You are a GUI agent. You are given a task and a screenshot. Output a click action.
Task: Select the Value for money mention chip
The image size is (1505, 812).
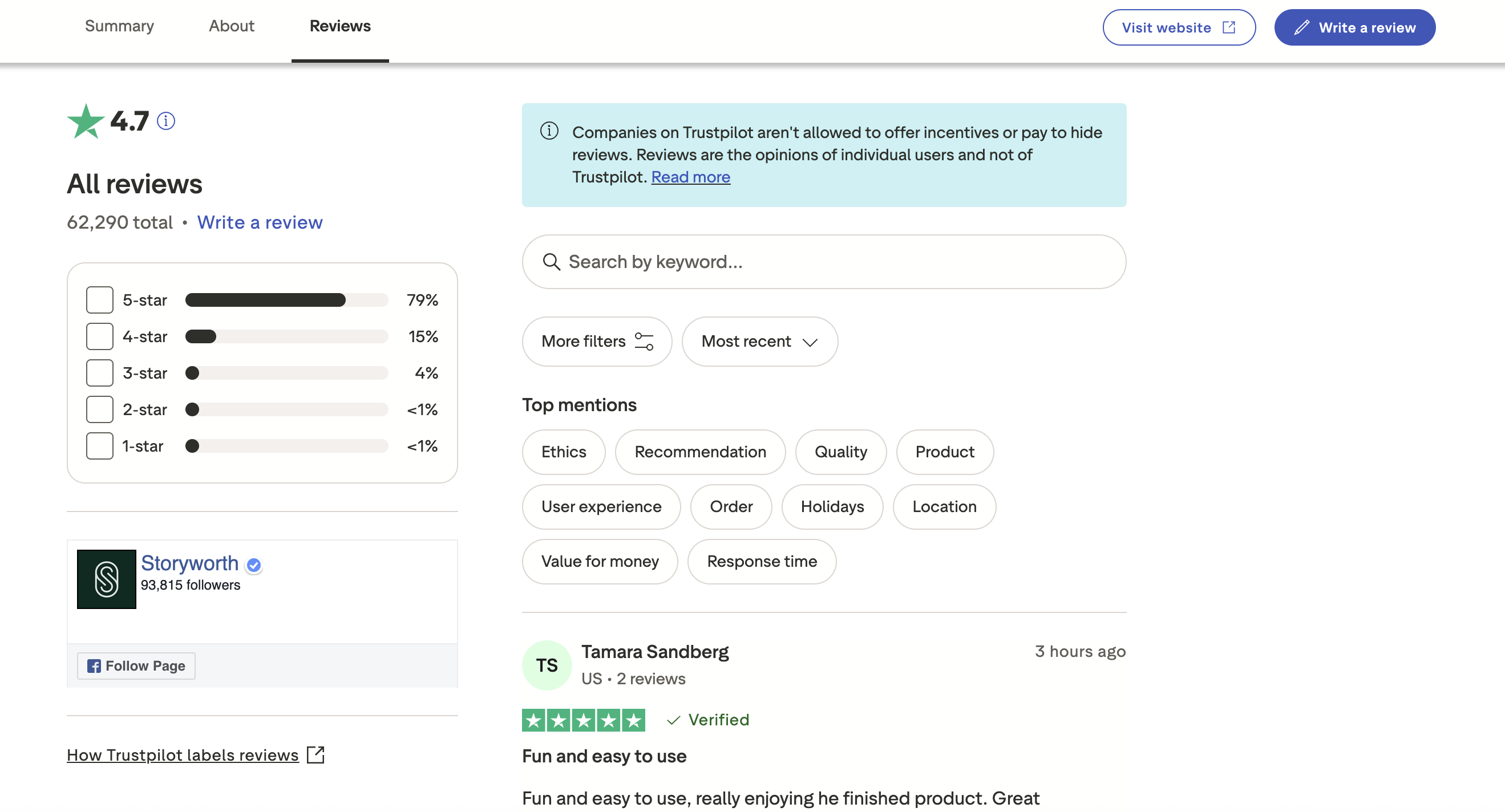[600, 561]
